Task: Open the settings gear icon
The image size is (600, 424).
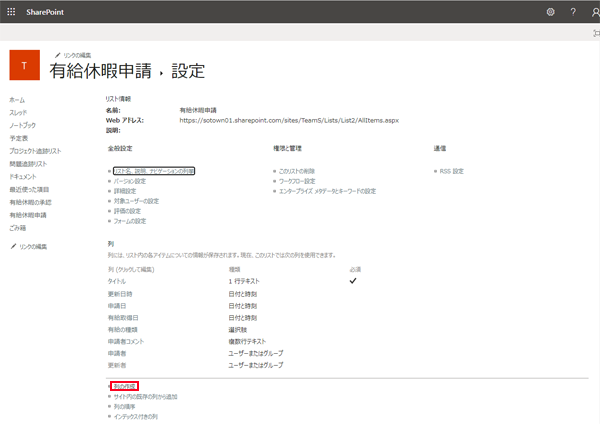Action: 550,12
